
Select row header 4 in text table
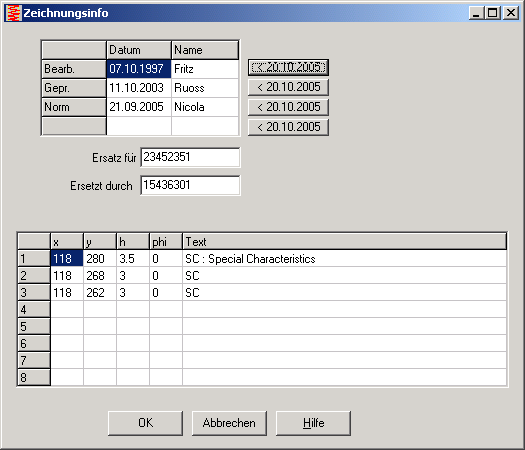[x=34, y=309]
